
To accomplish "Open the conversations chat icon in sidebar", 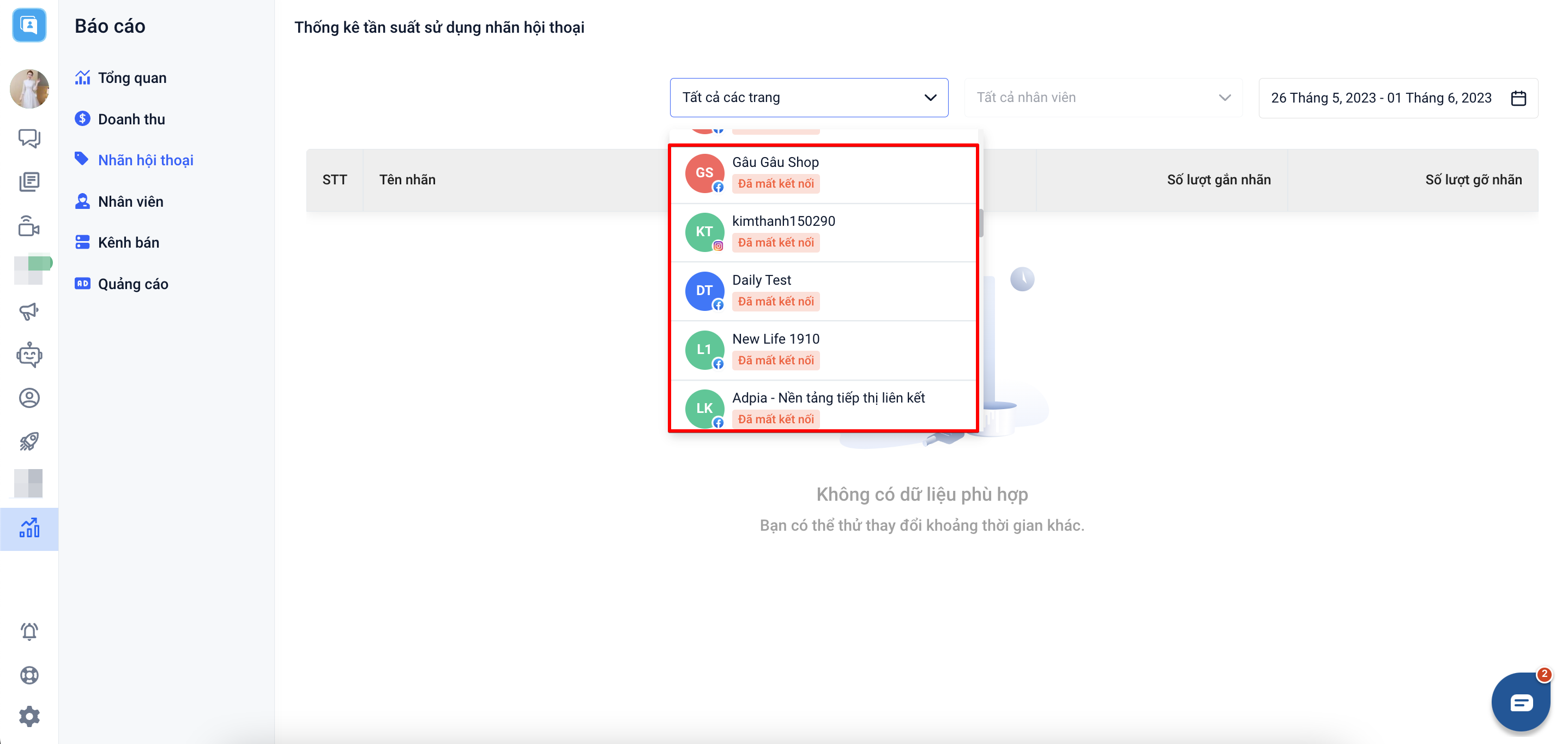I will tap(29, 138).
